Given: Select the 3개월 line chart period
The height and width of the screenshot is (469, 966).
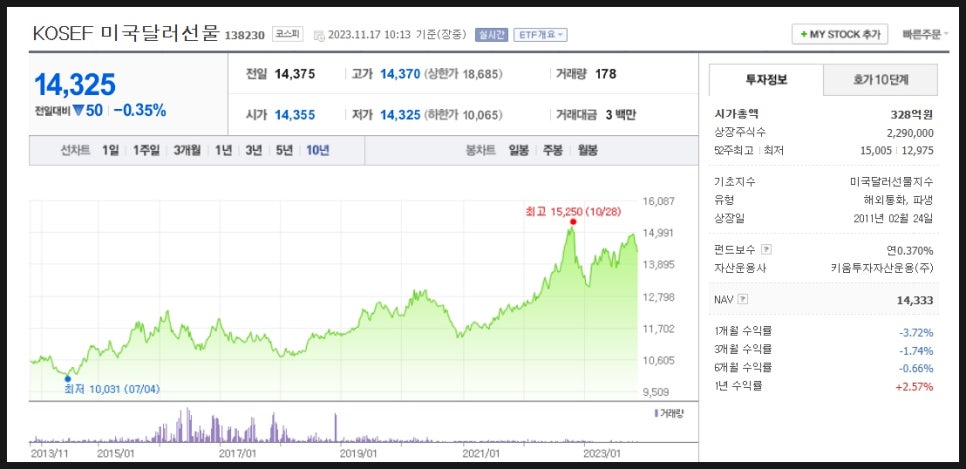Looking at the screenshot, I should (187, 150).
